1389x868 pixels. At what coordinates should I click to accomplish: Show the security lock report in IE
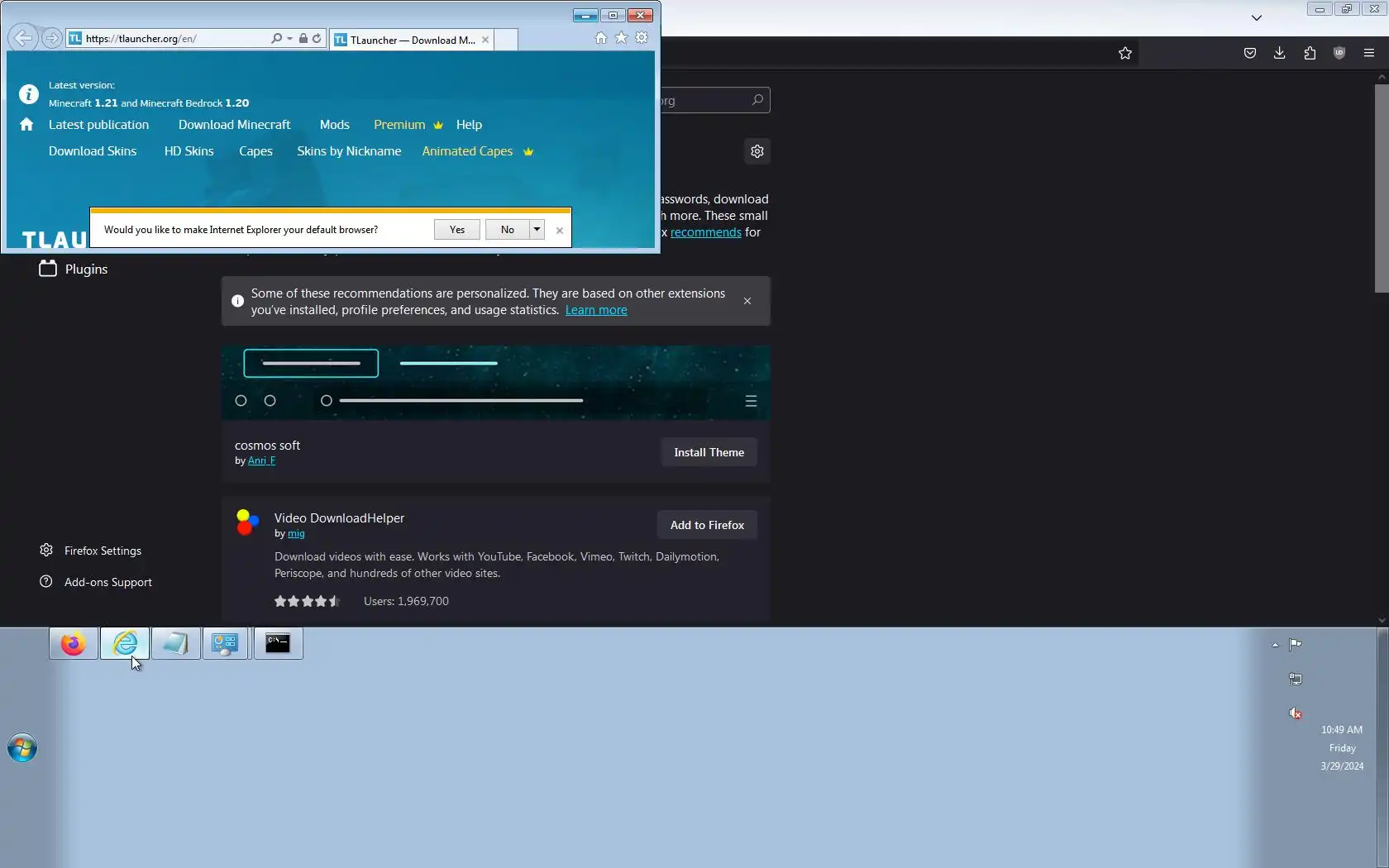[303, 39]
